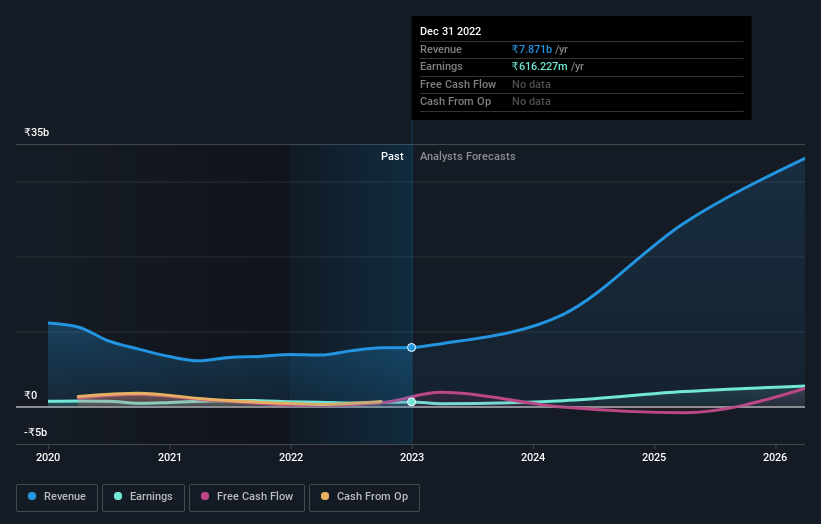Click the ₹7.871b revenue value

[x=532, y=49]
